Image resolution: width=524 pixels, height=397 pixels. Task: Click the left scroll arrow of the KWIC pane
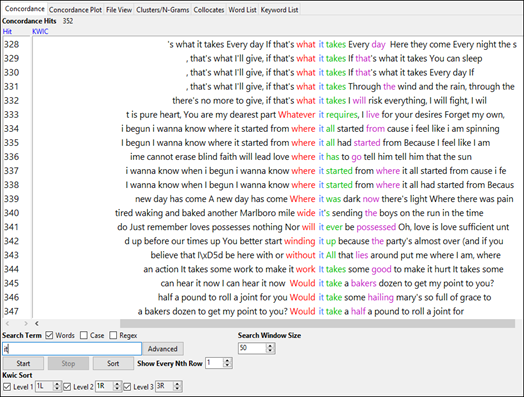(x=37, y=323)
